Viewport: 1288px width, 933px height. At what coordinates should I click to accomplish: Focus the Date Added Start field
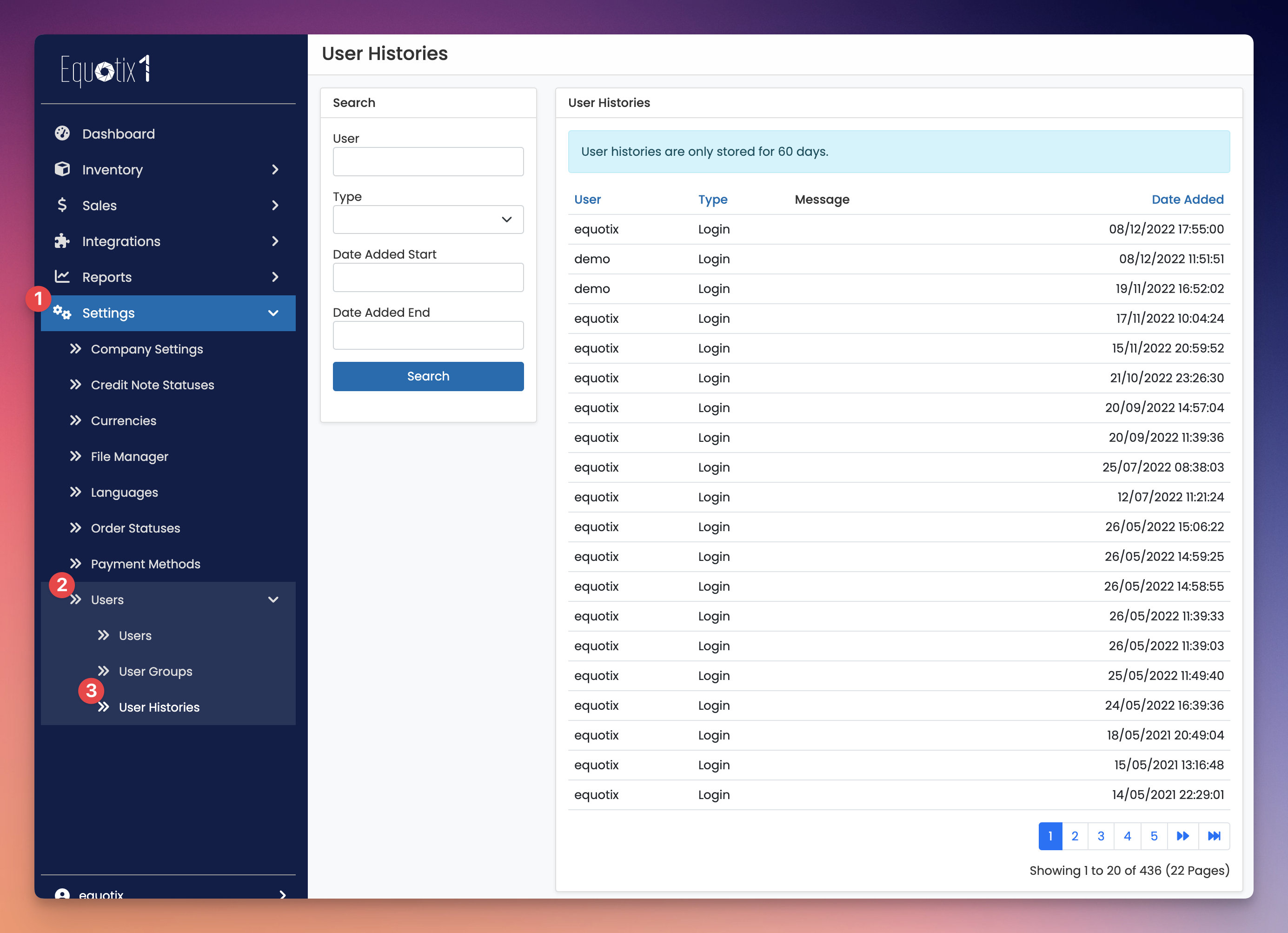[x=428, y=277]
